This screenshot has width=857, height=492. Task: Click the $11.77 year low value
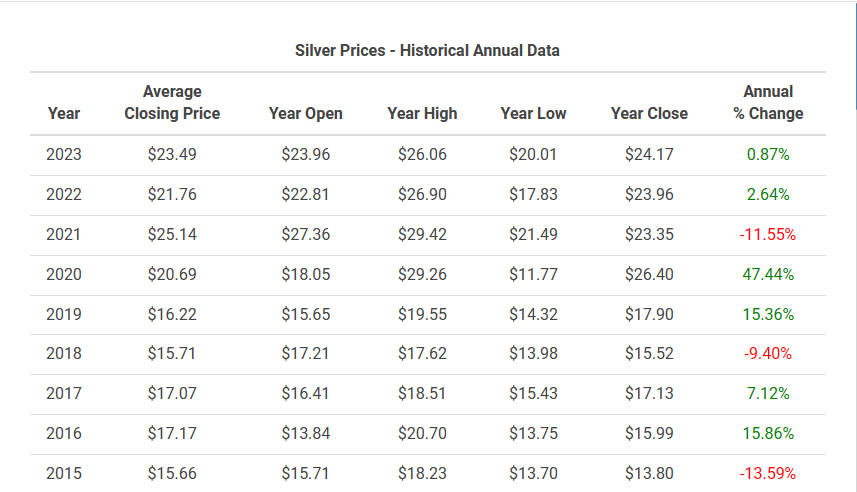(x=533, y=274)
